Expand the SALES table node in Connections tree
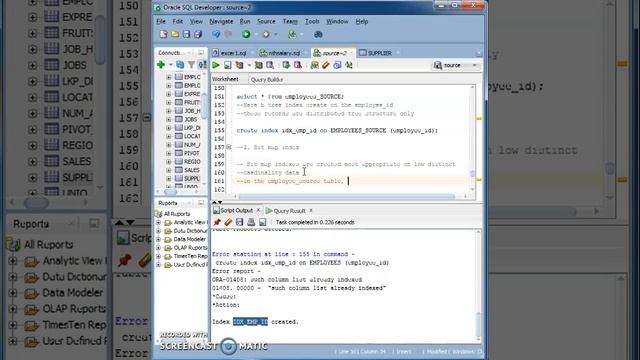640x360 pixels. [x=169, y=170]
